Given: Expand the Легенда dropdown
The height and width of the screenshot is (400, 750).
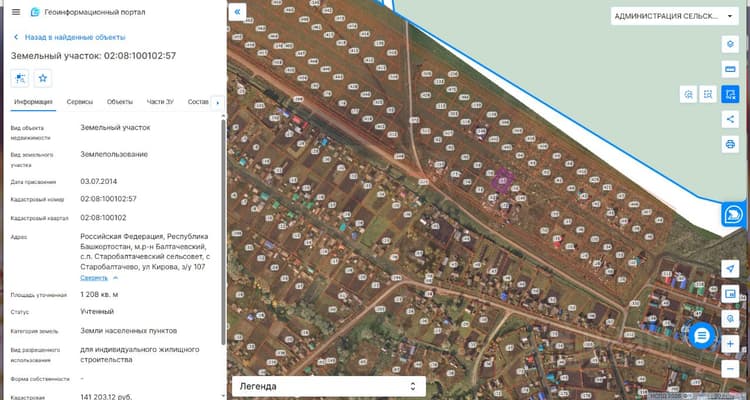Looking at the screenshot, I should click(329, 386).
